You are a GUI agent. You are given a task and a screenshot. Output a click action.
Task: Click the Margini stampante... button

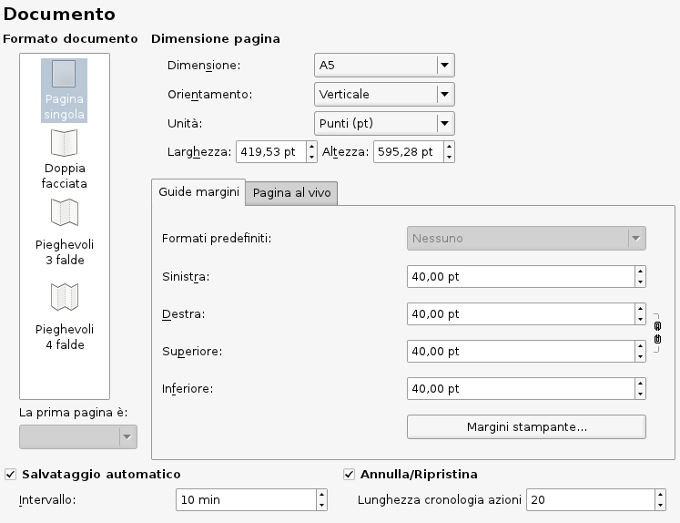point(526,427)
